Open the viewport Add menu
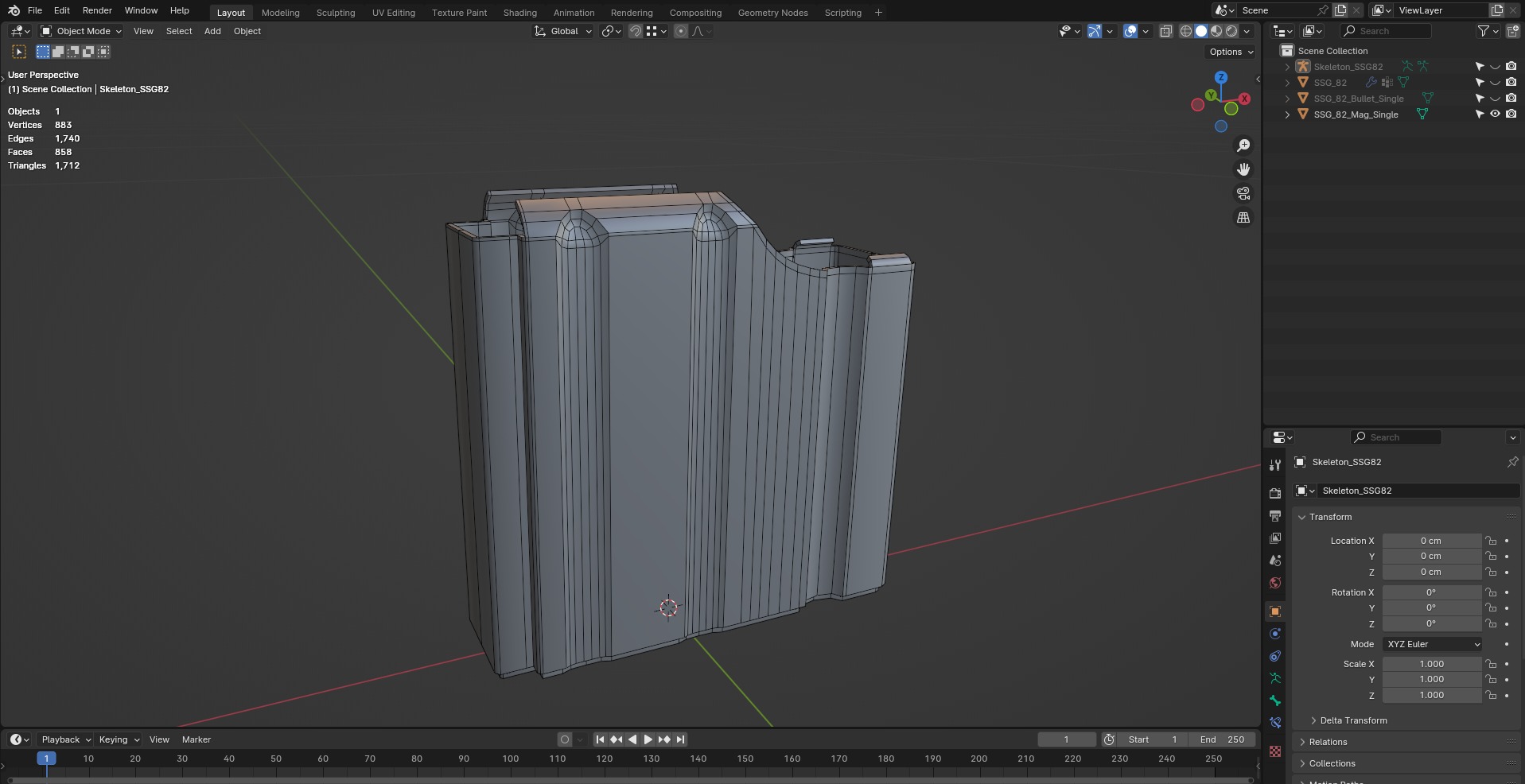The width and height of the screenshot is (1525, 784). tap(212, 31)
